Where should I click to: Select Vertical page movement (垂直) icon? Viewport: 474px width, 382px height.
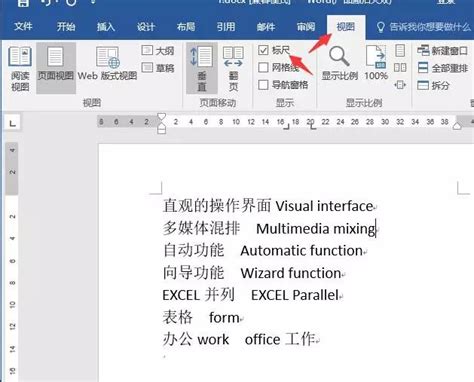click(202, 68)
